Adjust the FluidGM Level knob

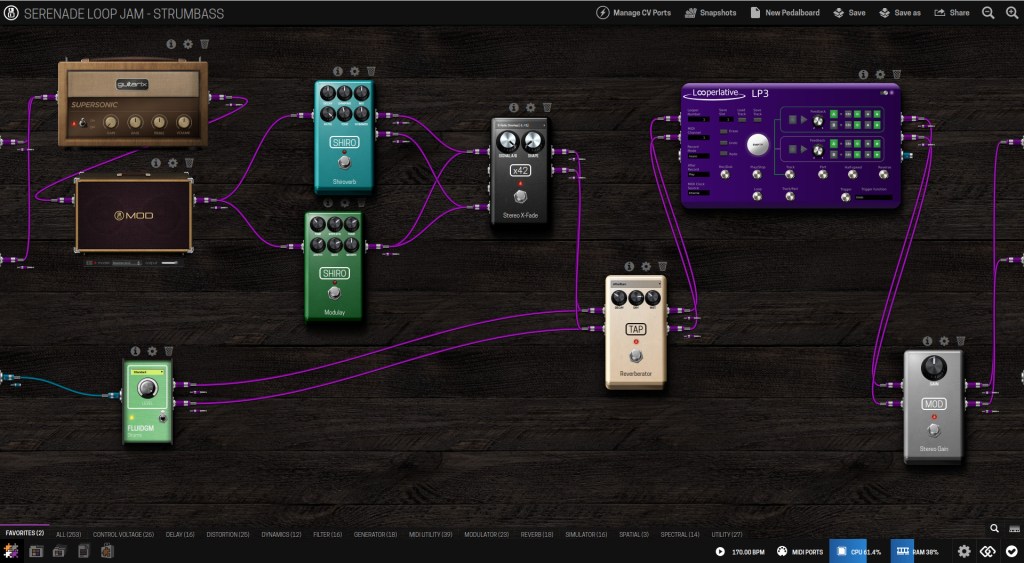tap(148, 389)
